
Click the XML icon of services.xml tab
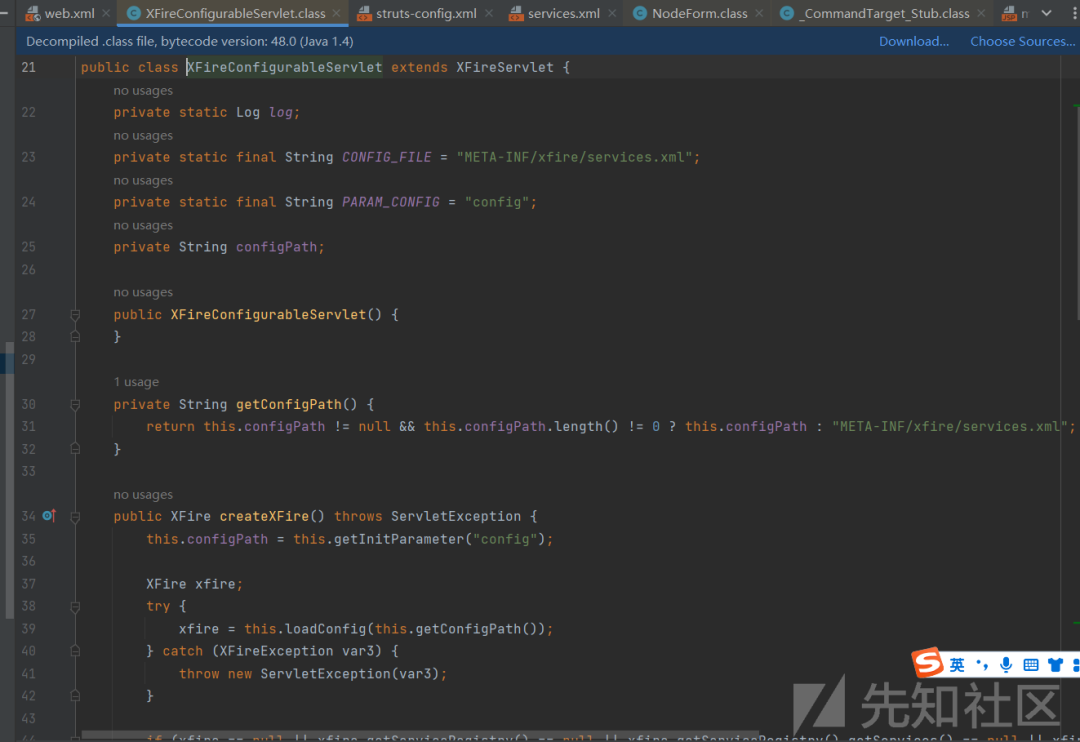pyautogui.click(x=515, y=13)
